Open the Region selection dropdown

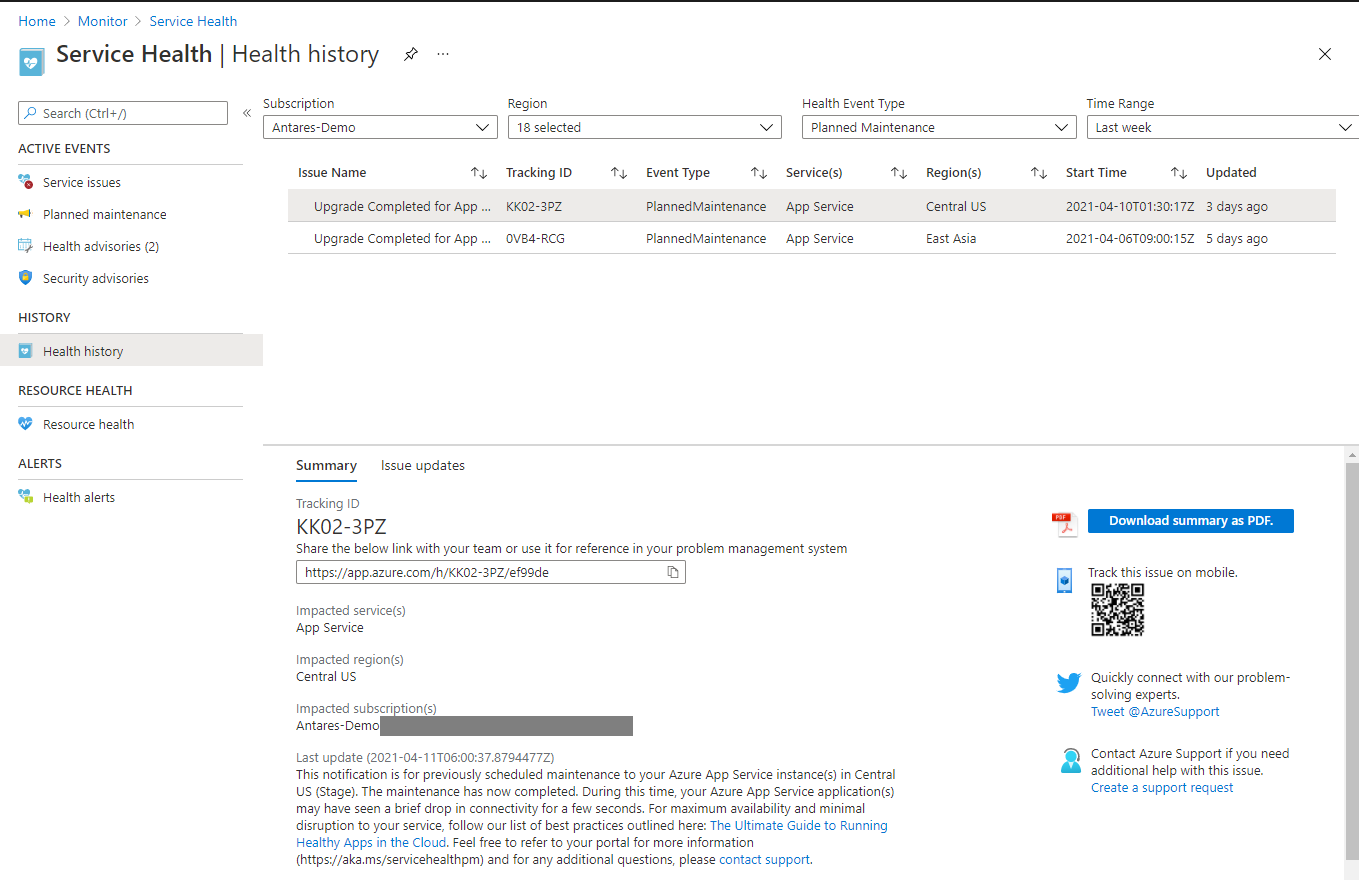click(x=644, y=126)
